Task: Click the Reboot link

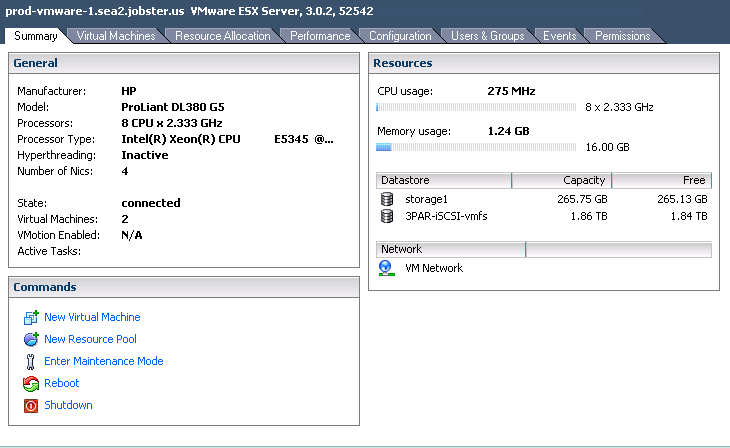Action: tap(61, 383)
